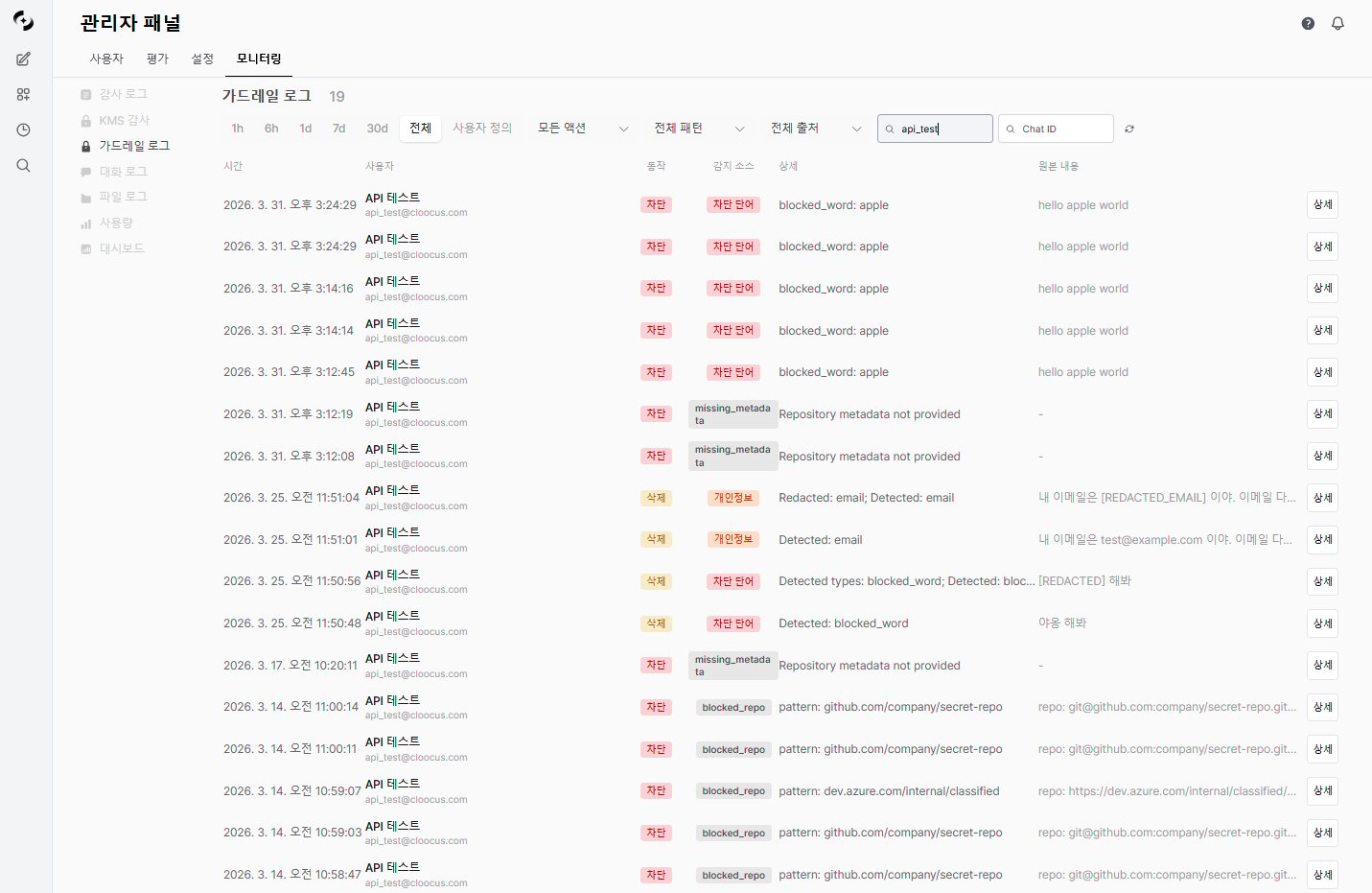This screenshot has height=893, width=1372.
Task: Select the 사용자 정의 time range
Action: [x=482, y=129]
